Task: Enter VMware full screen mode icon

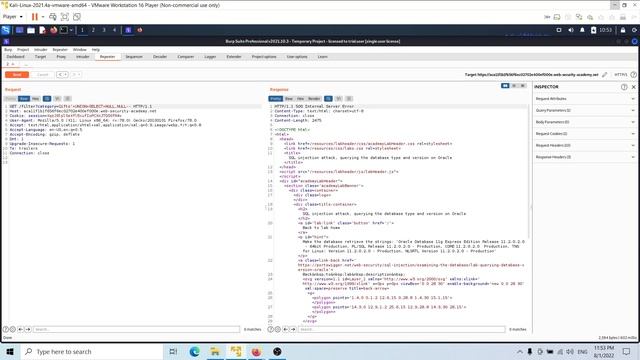Action: pos(64,17)
